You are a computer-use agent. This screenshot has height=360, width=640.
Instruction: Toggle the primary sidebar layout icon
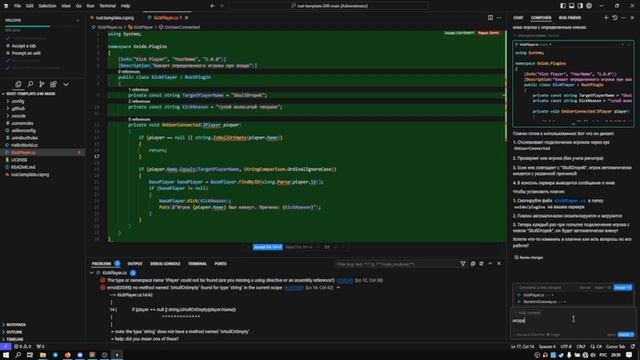click(x=563, y=6)
